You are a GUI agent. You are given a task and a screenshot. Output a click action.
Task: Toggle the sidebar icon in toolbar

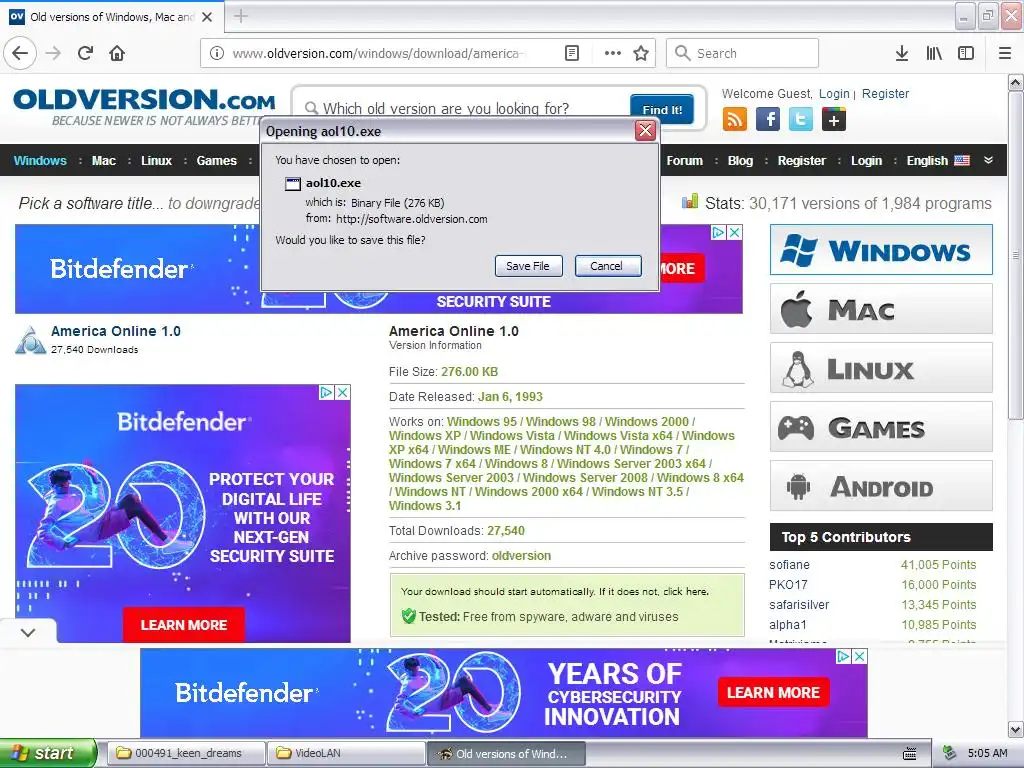pos(966,53)
